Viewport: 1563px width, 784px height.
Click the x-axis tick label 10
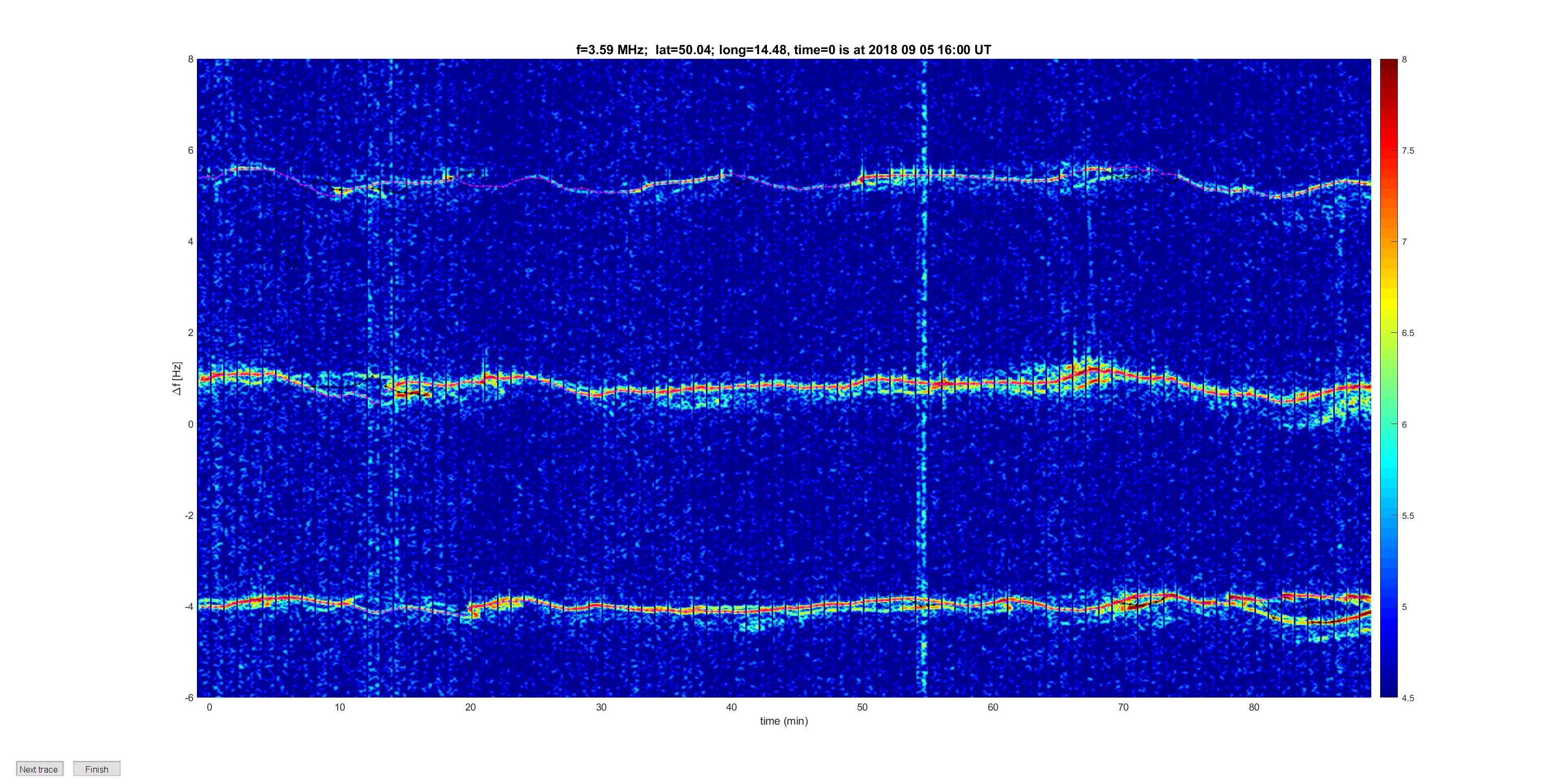click(340, 707)
